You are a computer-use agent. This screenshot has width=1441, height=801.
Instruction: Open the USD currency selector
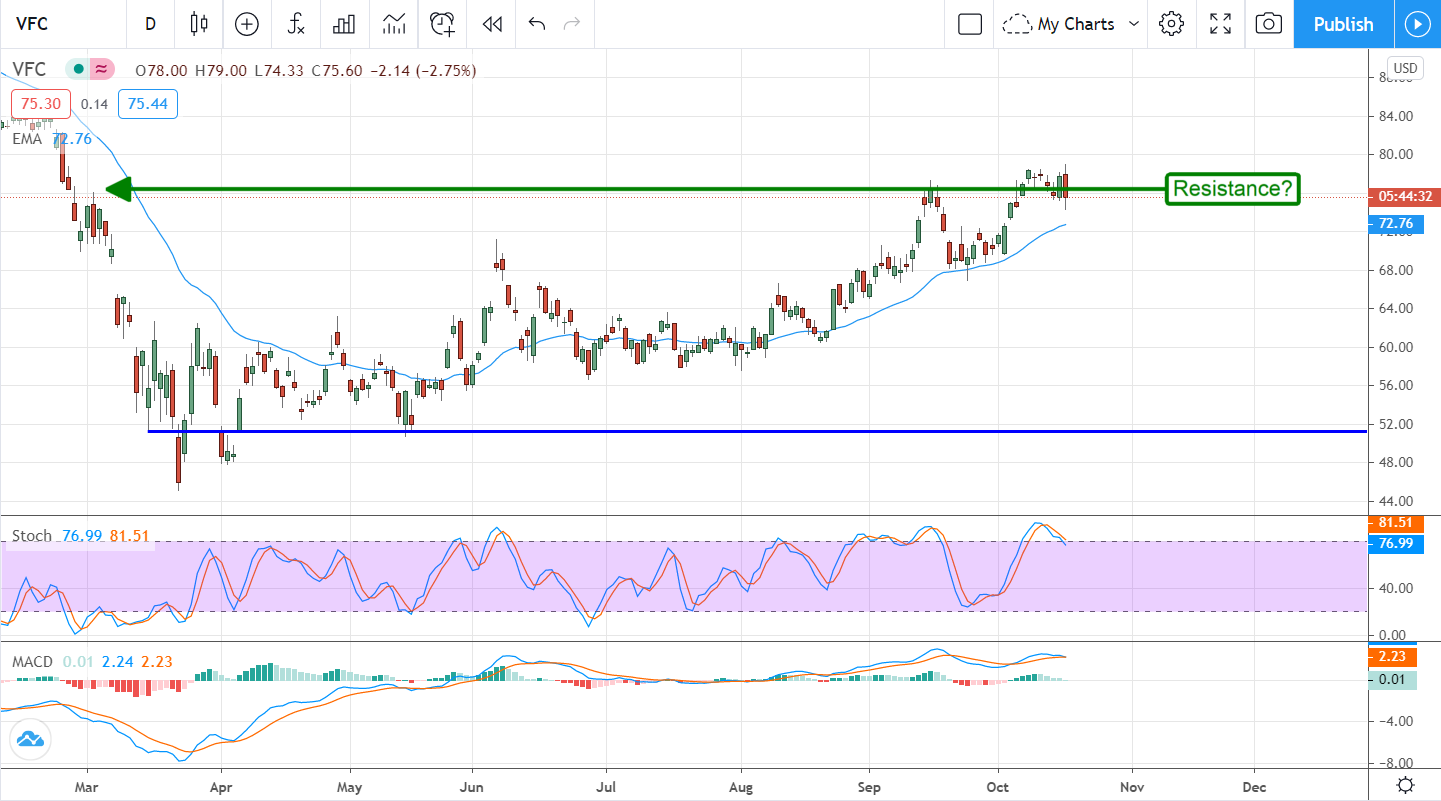pyautogui.click(x=1405, y=69)
